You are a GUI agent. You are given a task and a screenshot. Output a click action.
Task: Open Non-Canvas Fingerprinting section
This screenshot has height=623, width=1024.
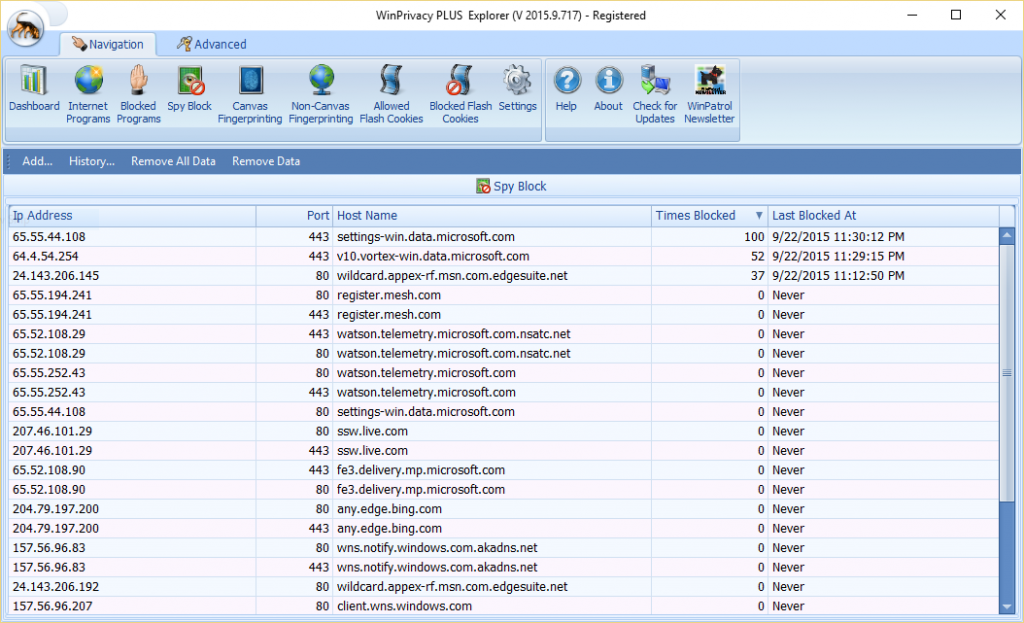tap(321, 95)
